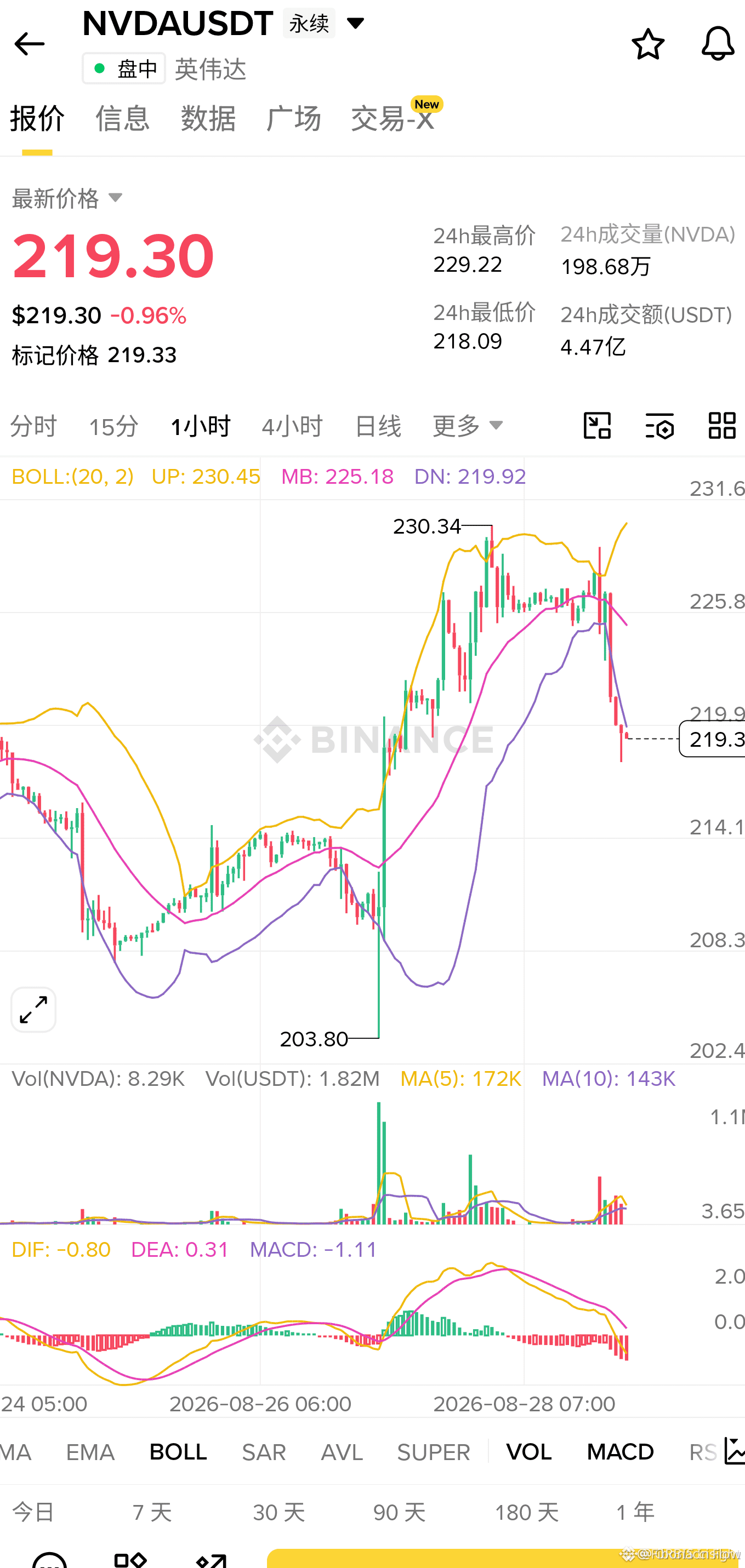Open the 数据 tab
The width and height of the screenshot is (745, 1568).
pos(208,118)
